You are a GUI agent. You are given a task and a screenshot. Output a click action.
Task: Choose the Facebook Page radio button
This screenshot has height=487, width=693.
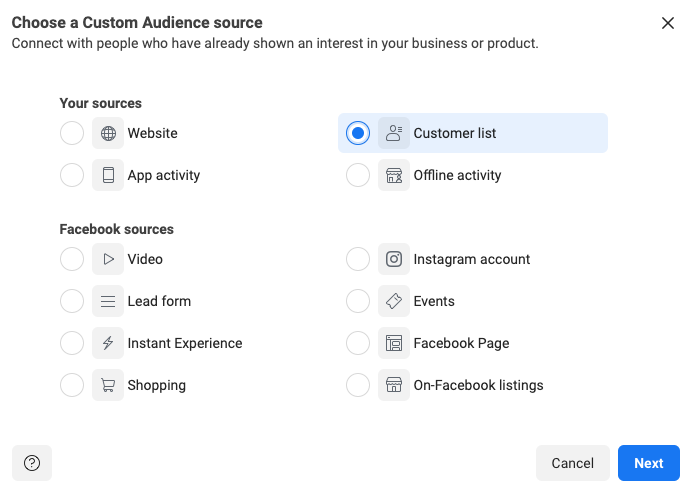pyautogui.click(x=358, y=343)
